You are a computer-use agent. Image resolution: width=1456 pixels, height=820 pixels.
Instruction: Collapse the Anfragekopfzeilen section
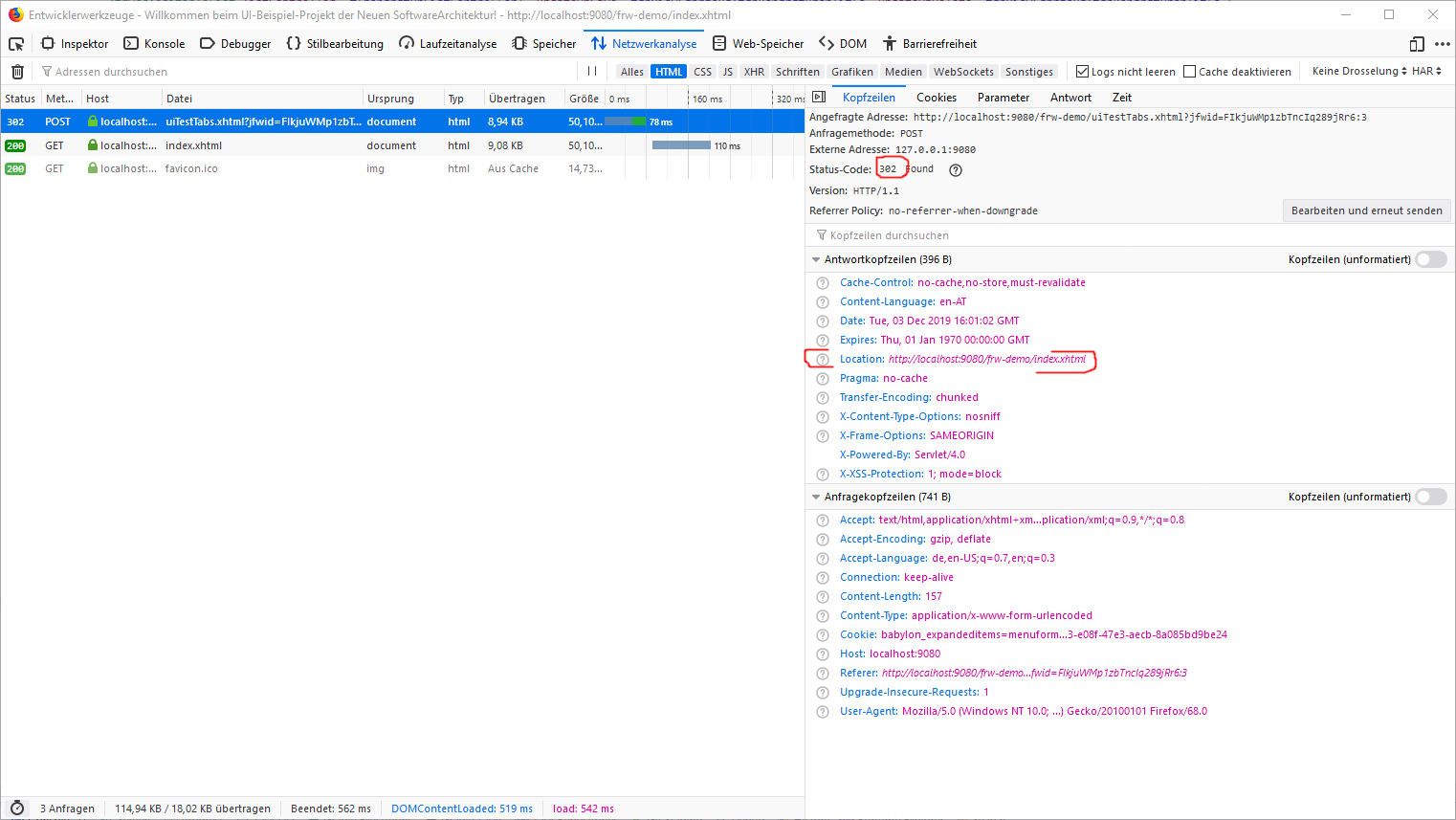pos(816,497)
